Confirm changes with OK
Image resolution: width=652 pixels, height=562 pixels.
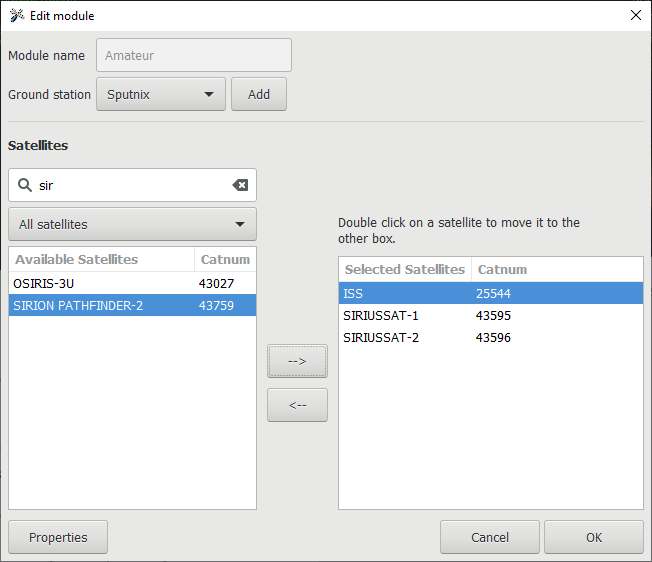click(593, 537)
